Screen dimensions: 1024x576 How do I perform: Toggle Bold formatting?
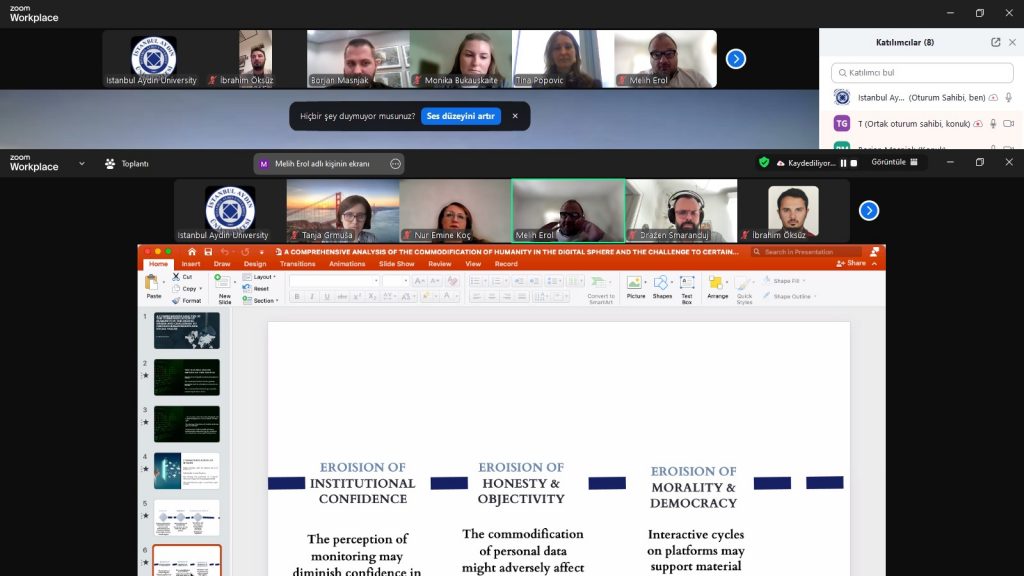tap(296, 296)
